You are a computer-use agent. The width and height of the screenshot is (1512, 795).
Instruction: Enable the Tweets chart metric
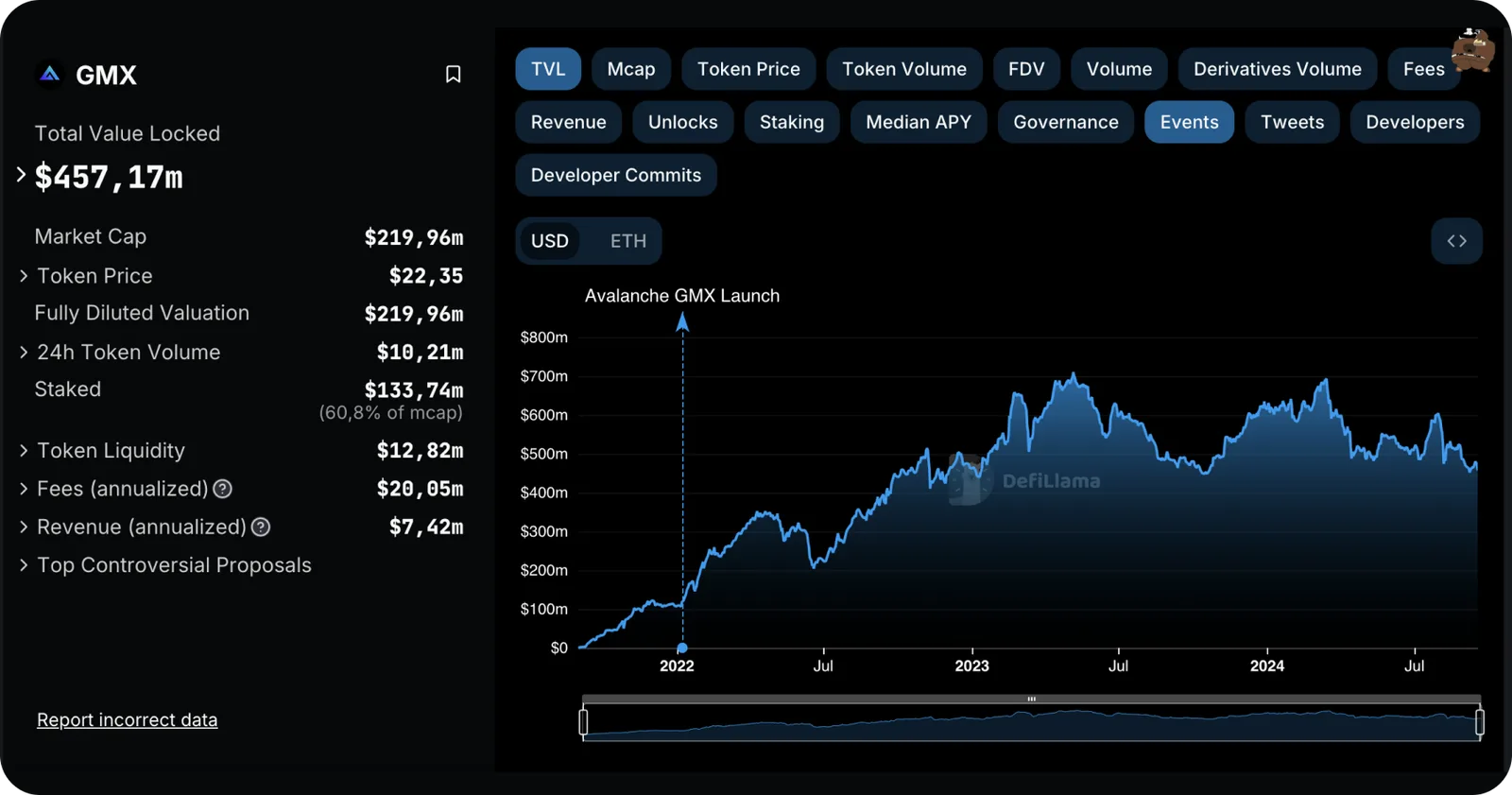pos(1292,122)
